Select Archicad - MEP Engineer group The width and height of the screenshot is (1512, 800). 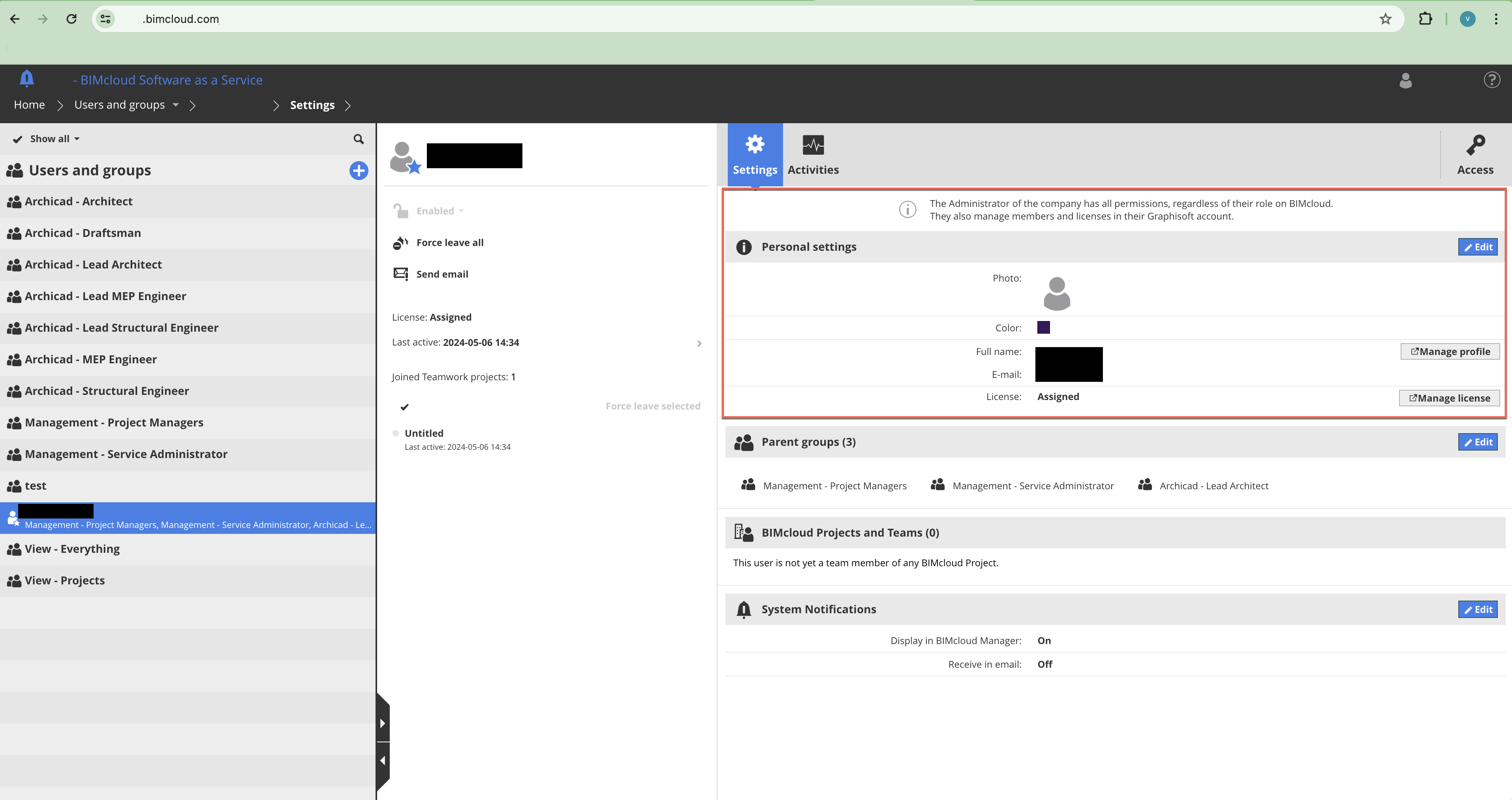tap(188, 360)
